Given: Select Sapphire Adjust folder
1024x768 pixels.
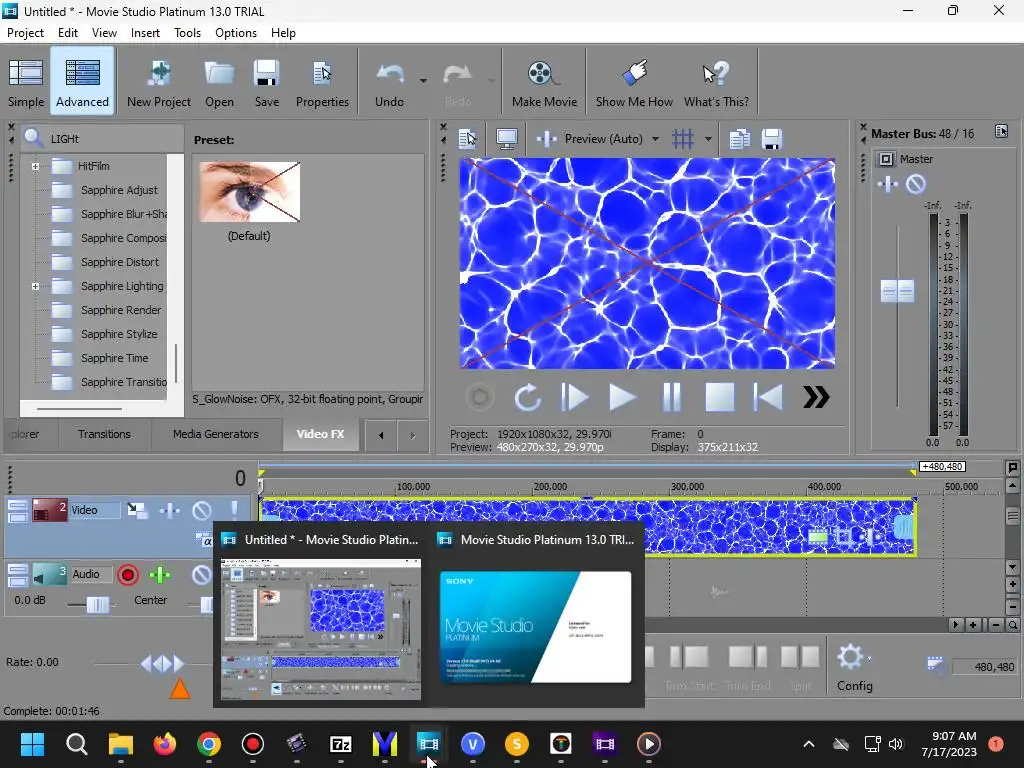Looking at the screenshot, I should coord(119,190).
